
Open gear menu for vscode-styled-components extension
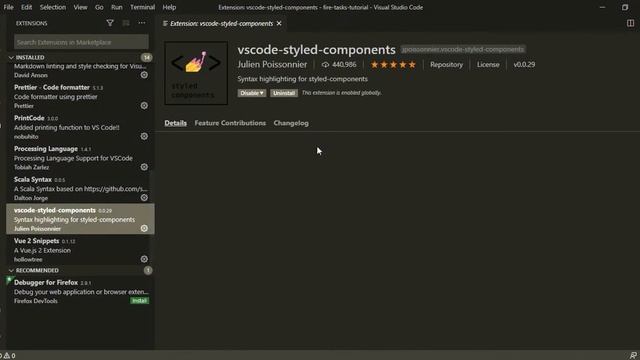point(144,229)
